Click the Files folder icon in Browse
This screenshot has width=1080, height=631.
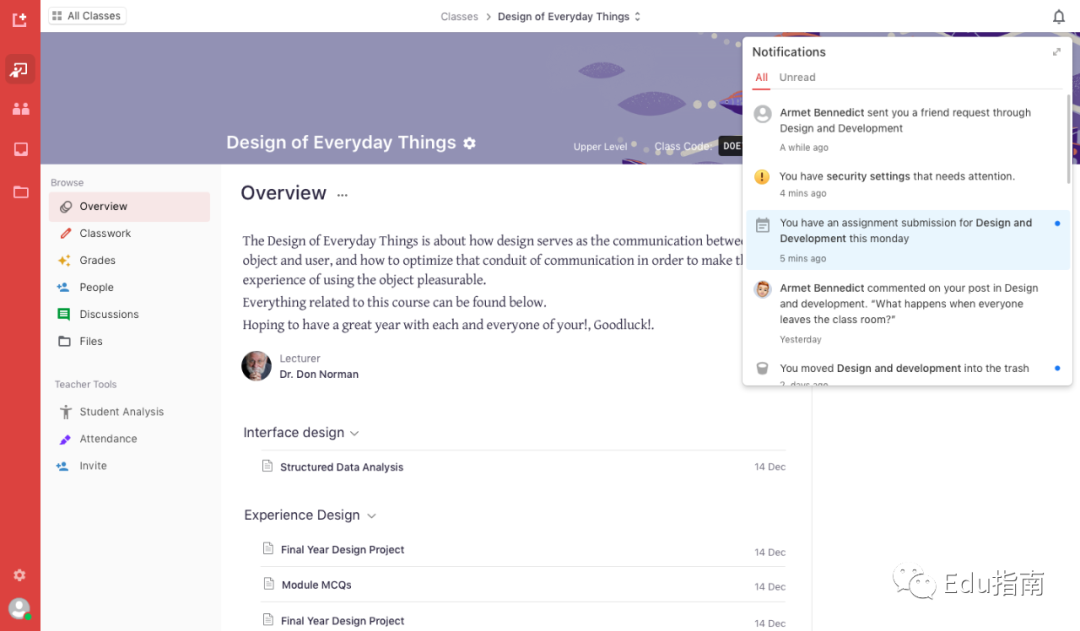65,341
